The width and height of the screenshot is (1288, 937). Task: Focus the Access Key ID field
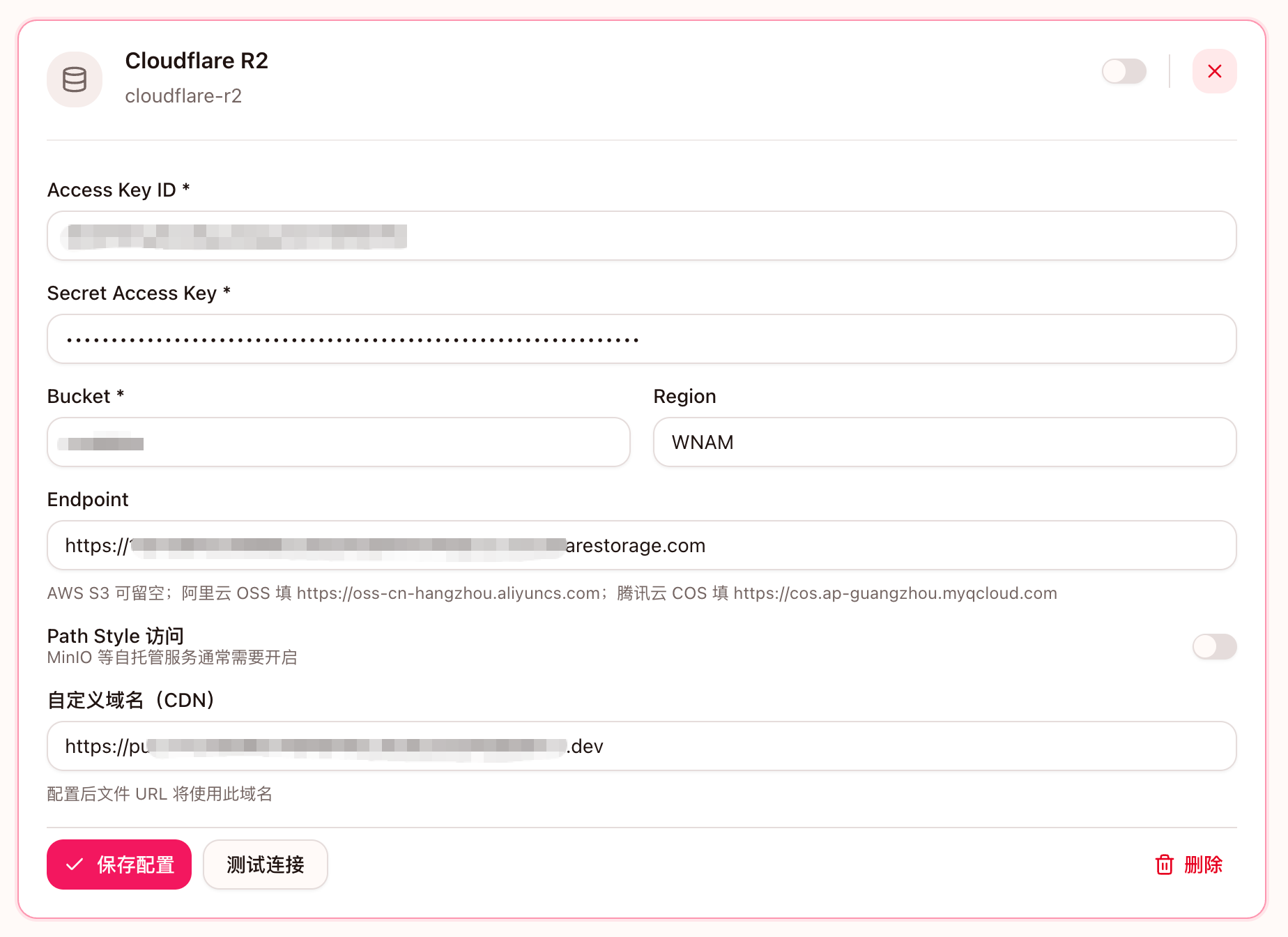point(641,236)
